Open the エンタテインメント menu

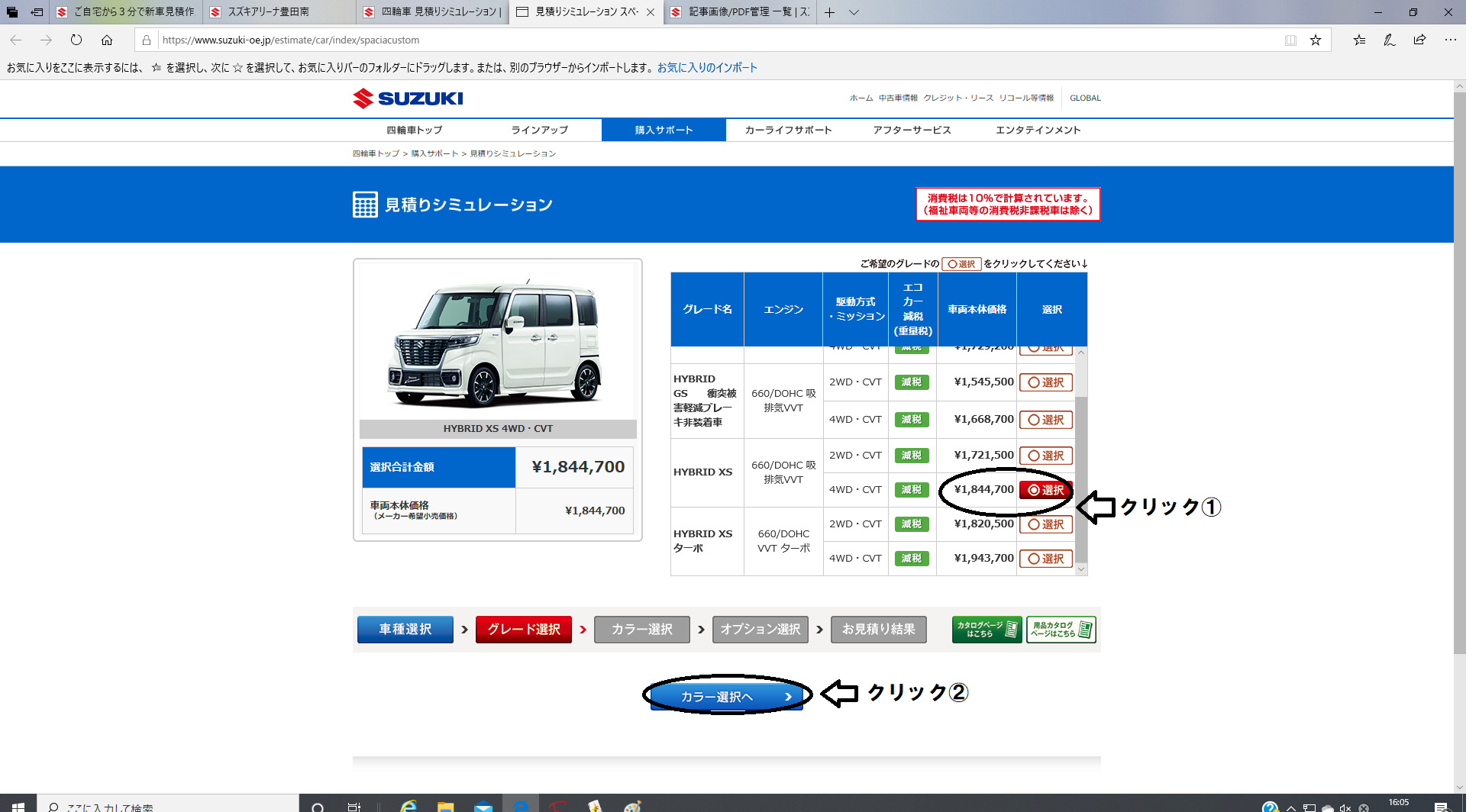1038,130
